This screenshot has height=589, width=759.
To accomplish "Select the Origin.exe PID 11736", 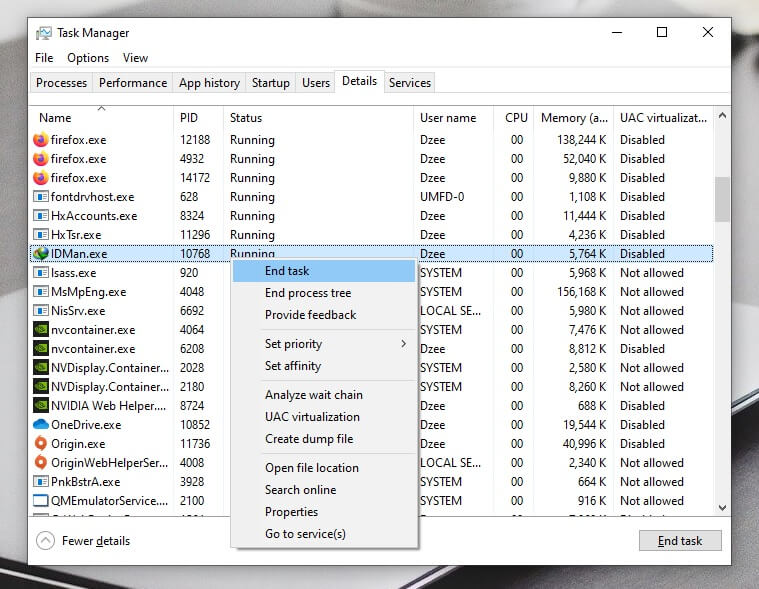I will tap(195, 444).
